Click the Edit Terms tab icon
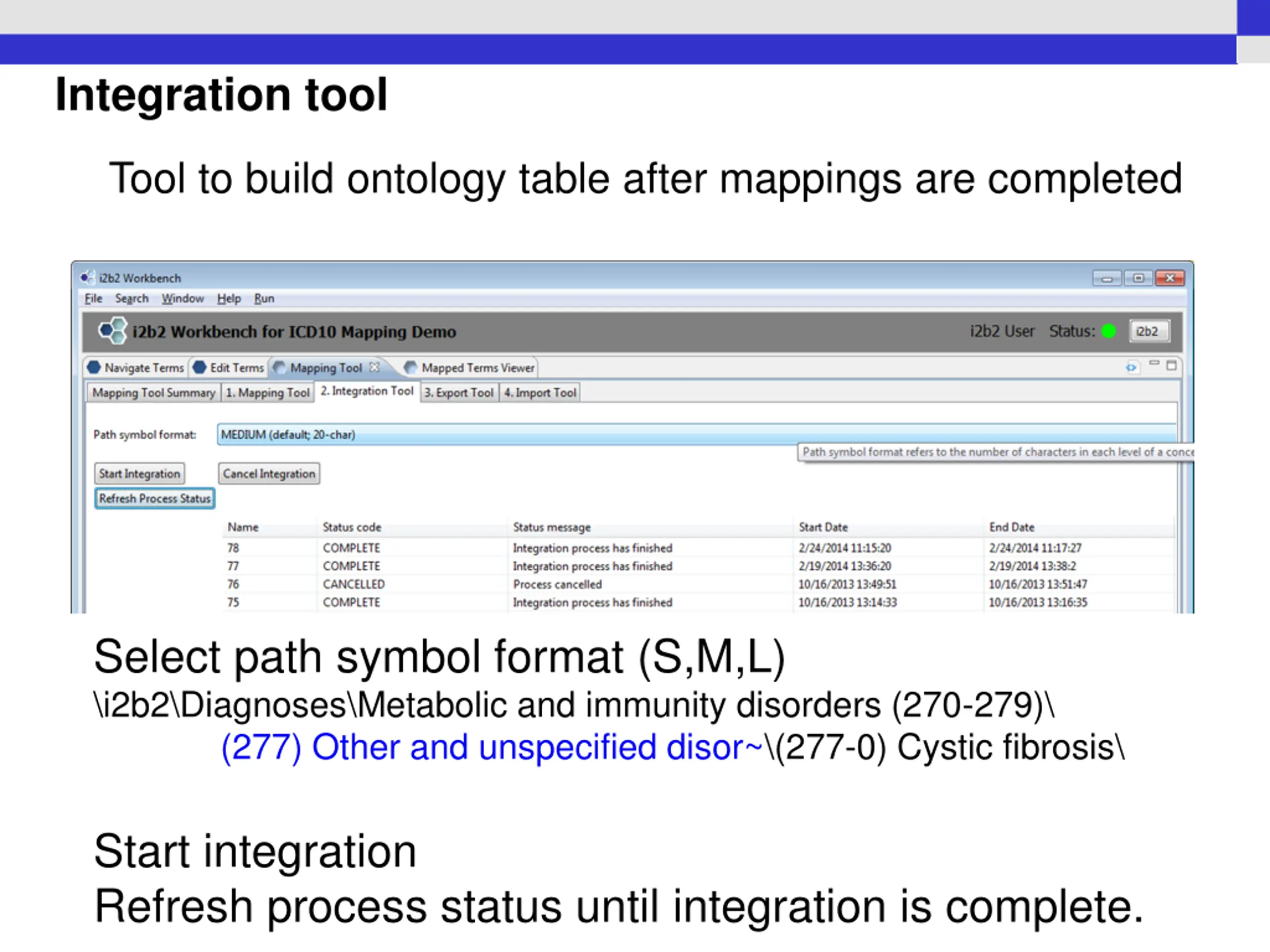1270x952 pixels. [x=200, y=367]
